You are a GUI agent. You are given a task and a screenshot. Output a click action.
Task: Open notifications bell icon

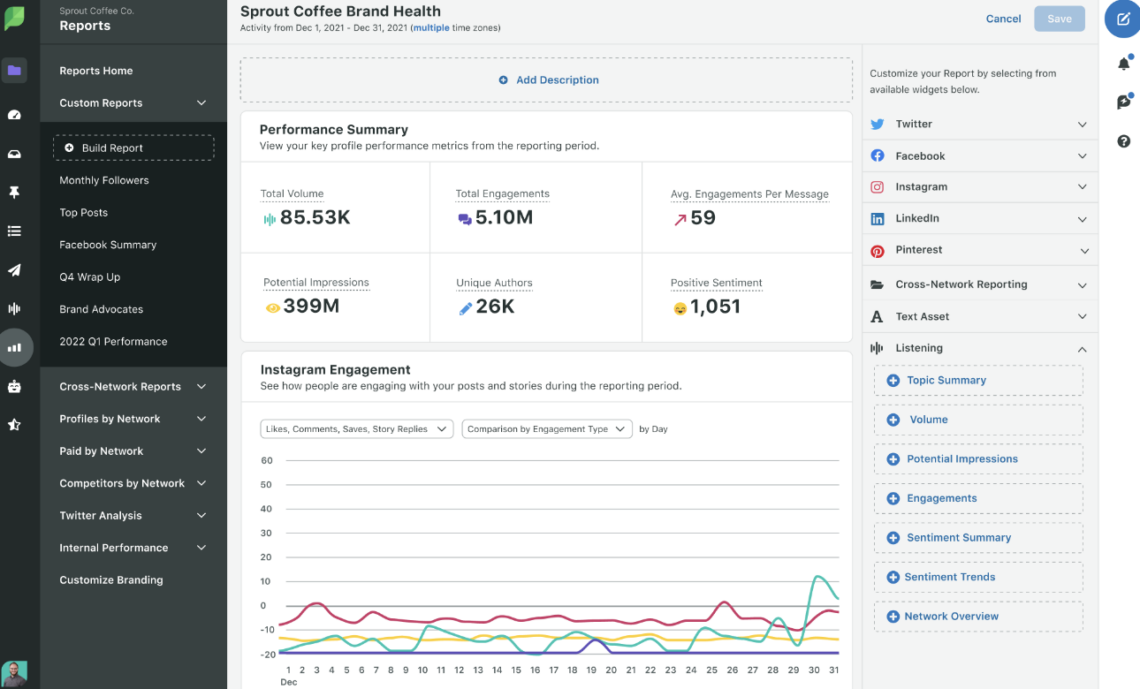coord(1124,63)
